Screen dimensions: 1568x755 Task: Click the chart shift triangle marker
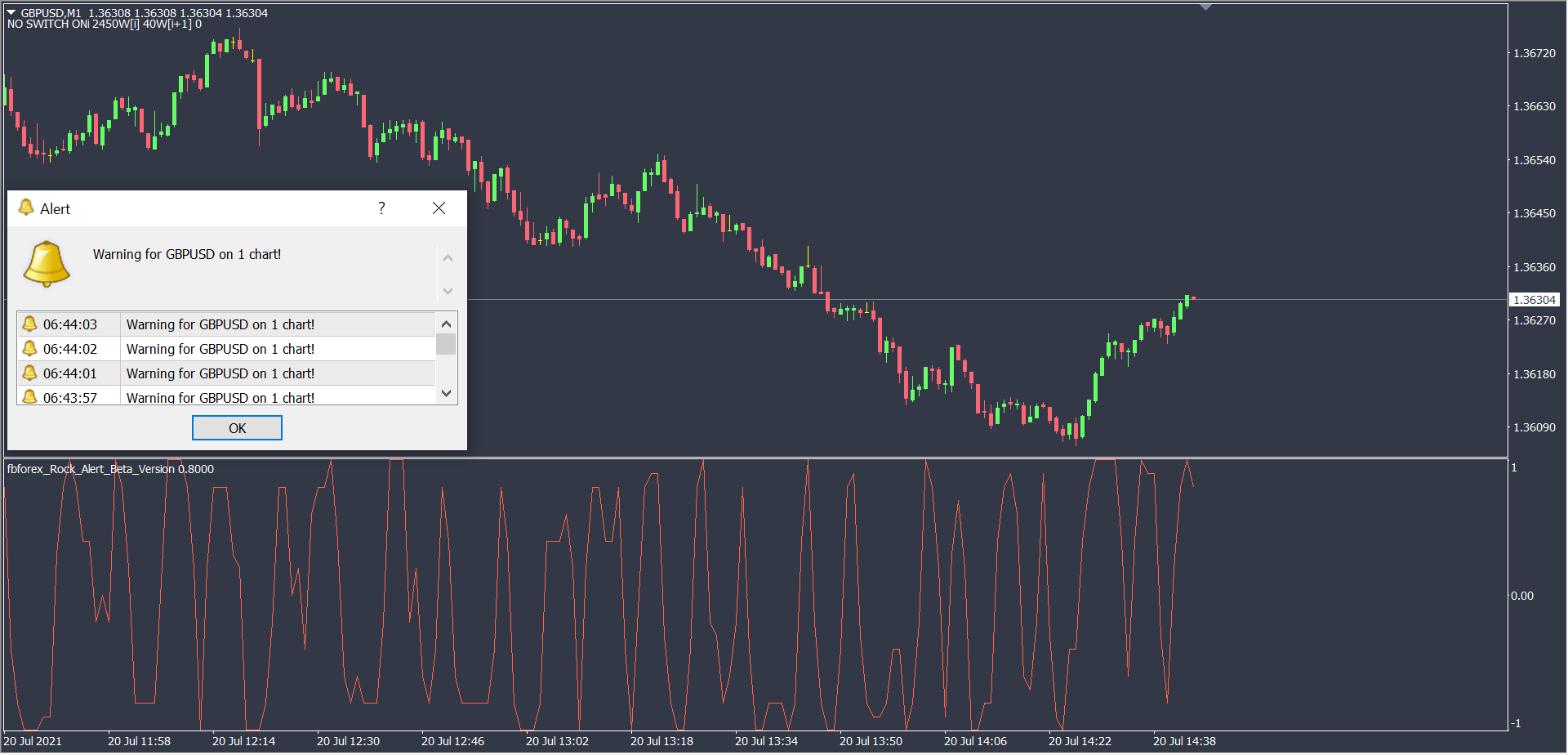(1205, 7)
